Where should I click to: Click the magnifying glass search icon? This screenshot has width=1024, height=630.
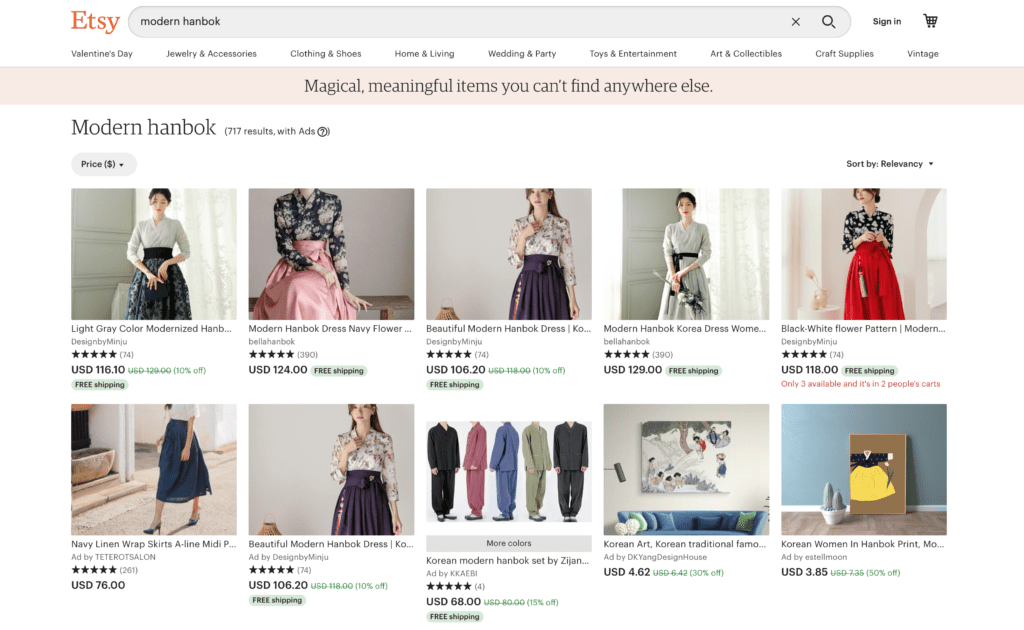pyautogui.click(x=828, y=21)
